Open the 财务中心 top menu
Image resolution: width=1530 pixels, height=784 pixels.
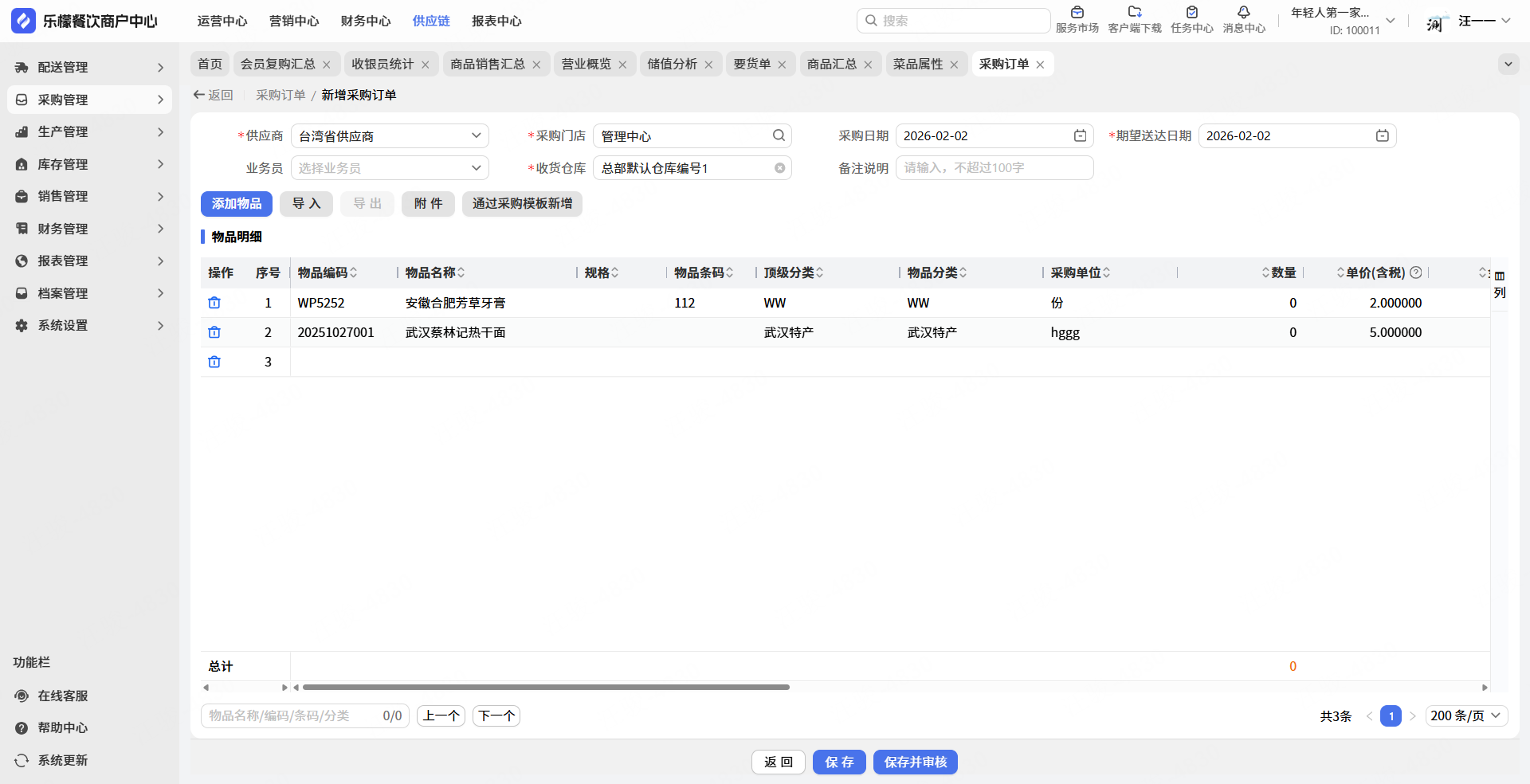point(366,21)
